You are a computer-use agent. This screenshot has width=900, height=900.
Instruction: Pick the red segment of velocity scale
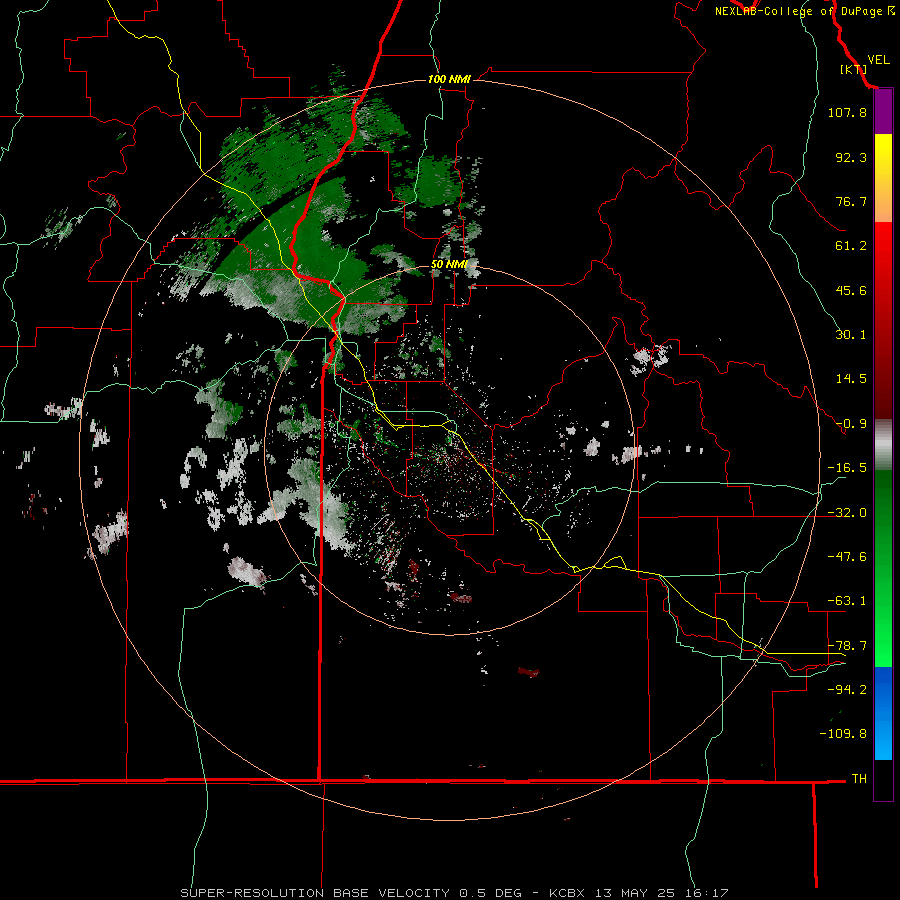point(883,320)
